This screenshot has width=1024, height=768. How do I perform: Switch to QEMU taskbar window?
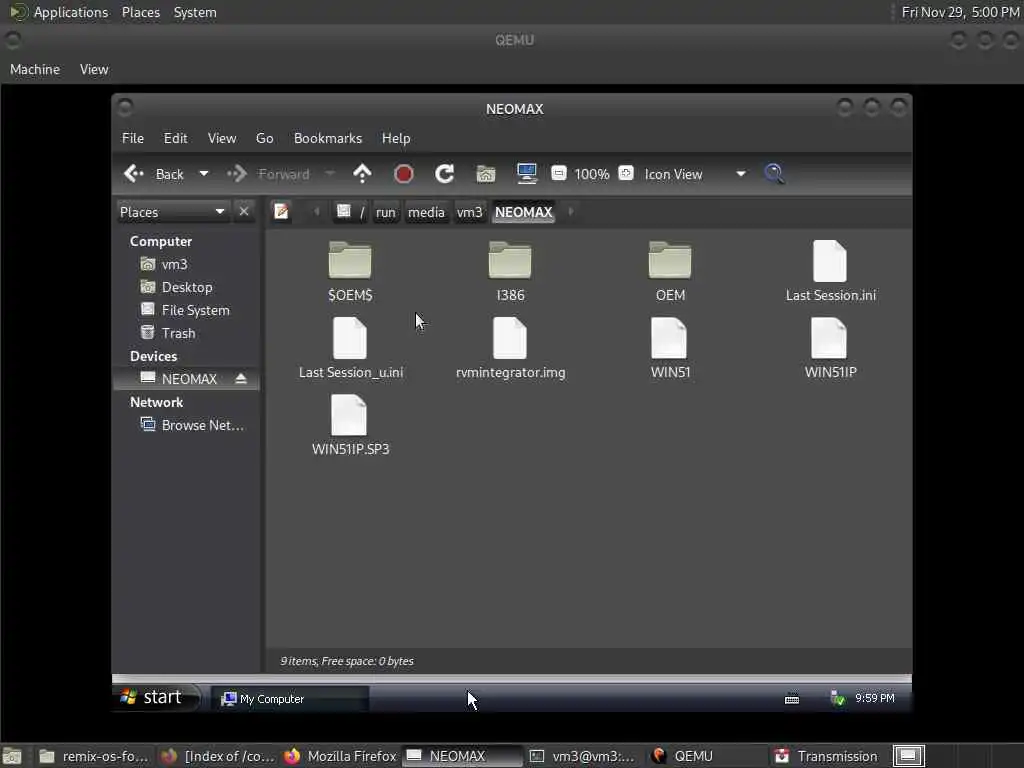click(707, 756)
